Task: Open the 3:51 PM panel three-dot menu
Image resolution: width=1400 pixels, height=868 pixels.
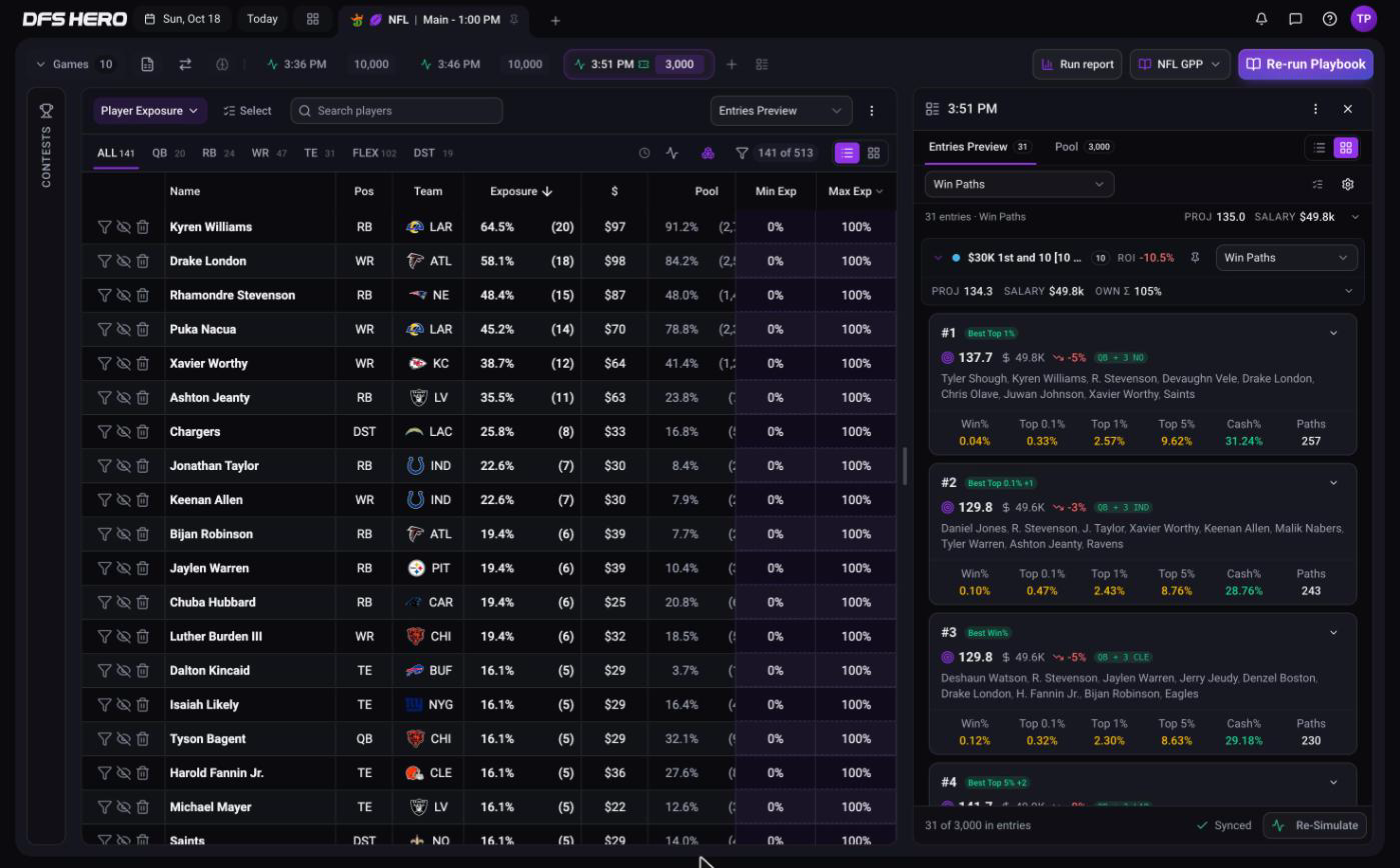Action: coord(1315,109)
